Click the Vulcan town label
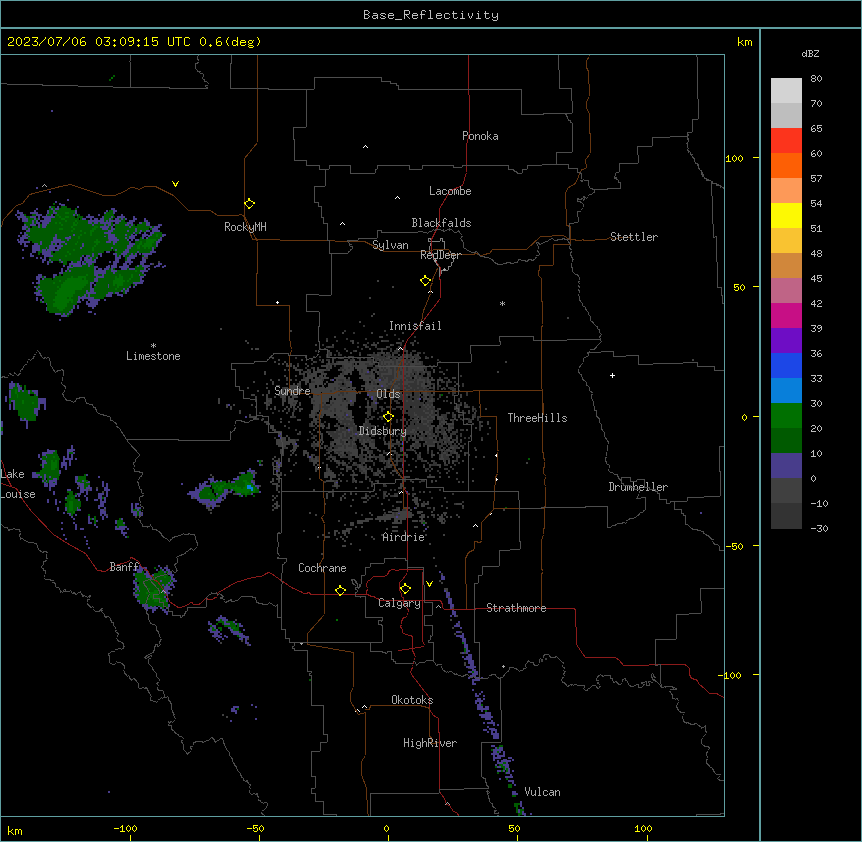862x842 pixels. pyautogui.click(x=543, y=792)
